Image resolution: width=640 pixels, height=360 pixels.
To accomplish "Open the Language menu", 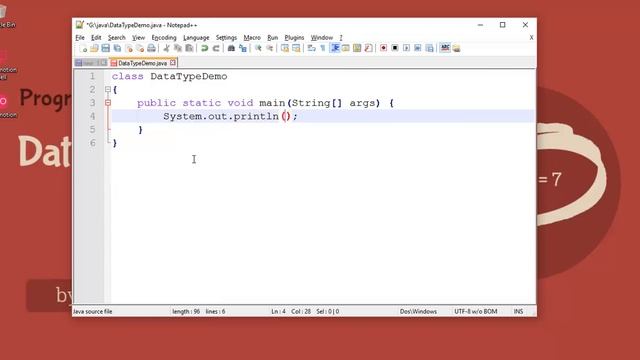I will tap(196, 38).
